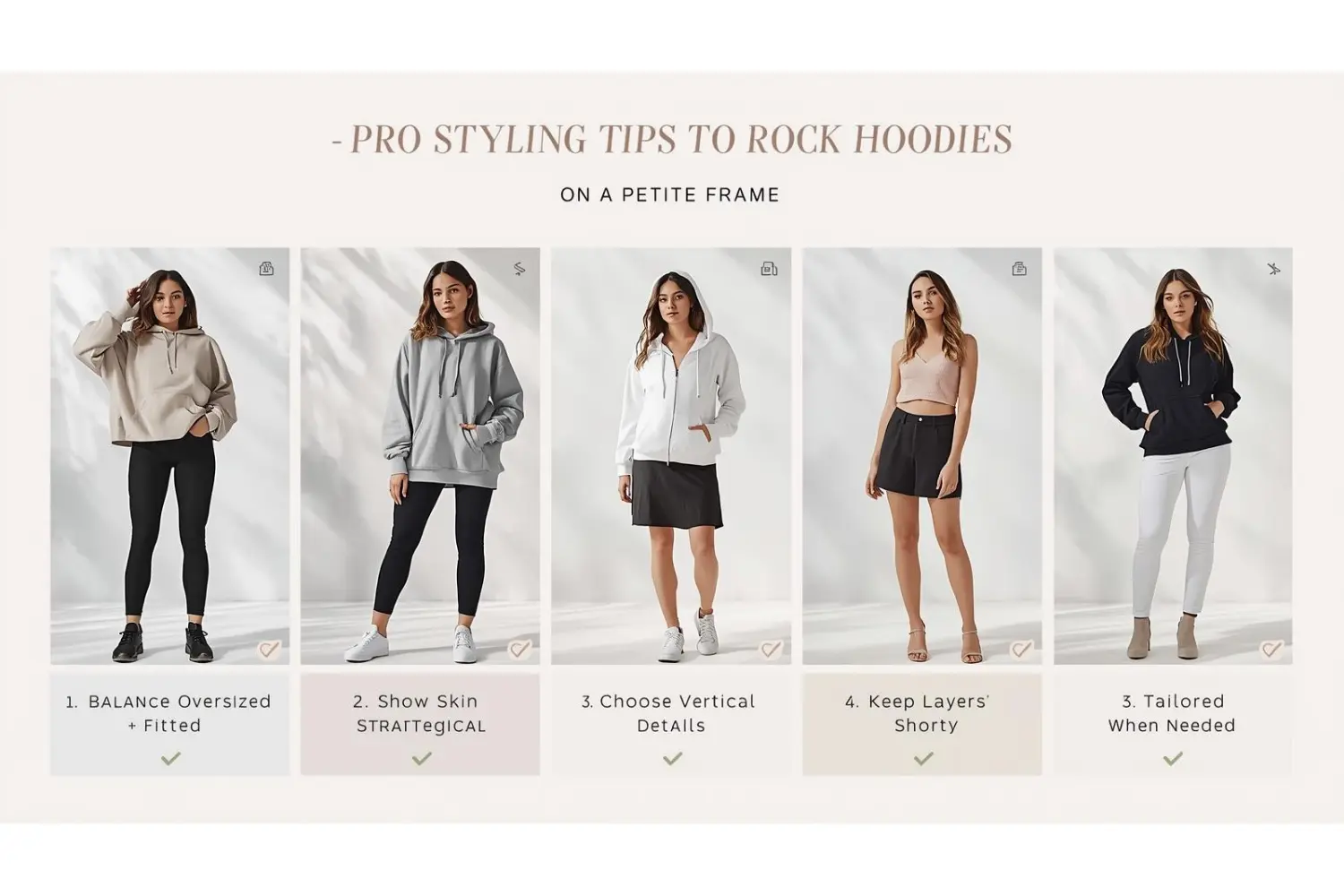The image size is (1344, 896).
Task: Open the black hoodie with white jeans photo
Action: (x=1173, y=456)
